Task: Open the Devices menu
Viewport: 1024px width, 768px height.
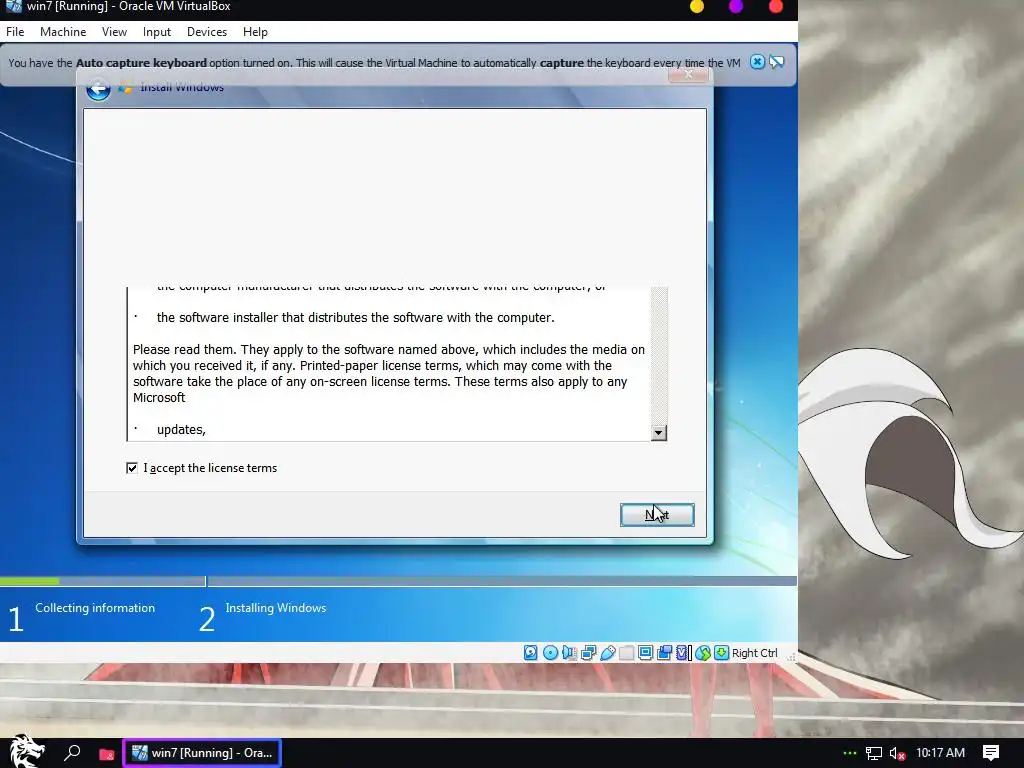Action: pos(206,31)
